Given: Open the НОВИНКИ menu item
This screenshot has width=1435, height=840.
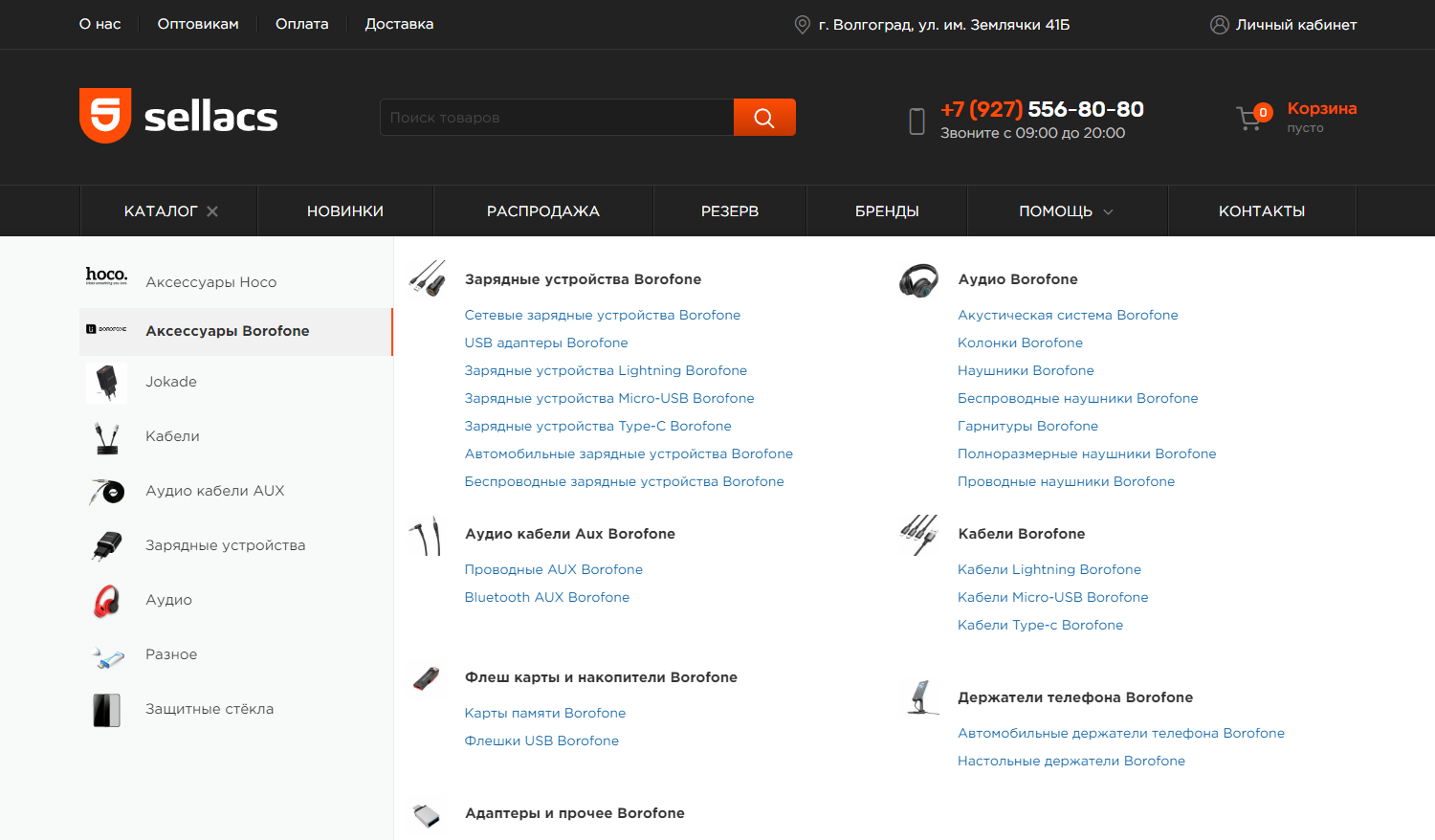Looking at the screenshot, I should click(x=345, y=211).
